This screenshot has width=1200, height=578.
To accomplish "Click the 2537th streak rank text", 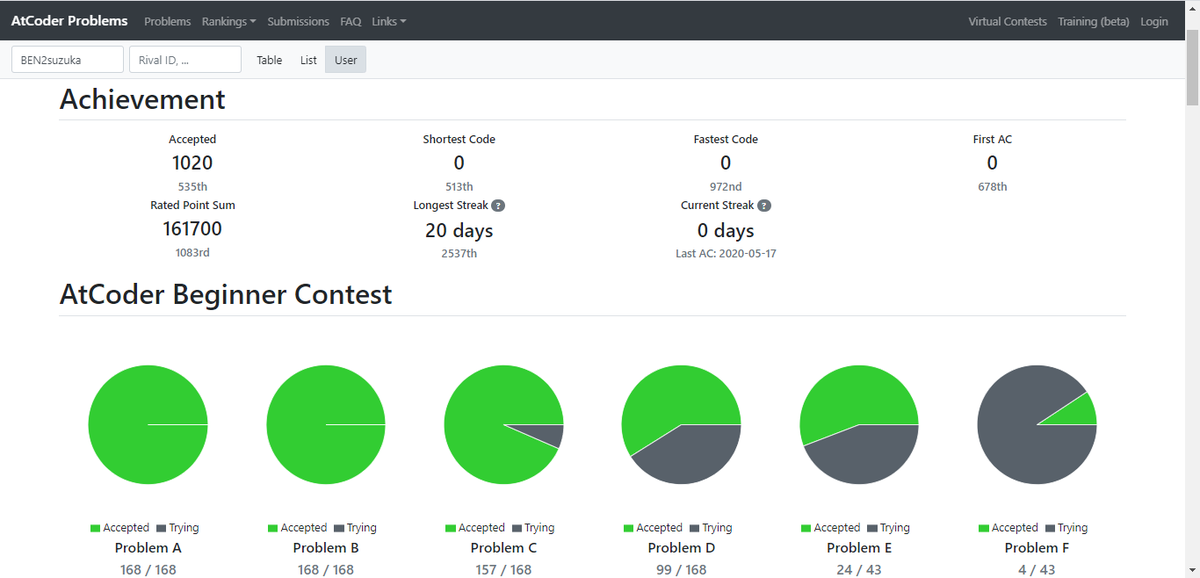I will [459, 254].
